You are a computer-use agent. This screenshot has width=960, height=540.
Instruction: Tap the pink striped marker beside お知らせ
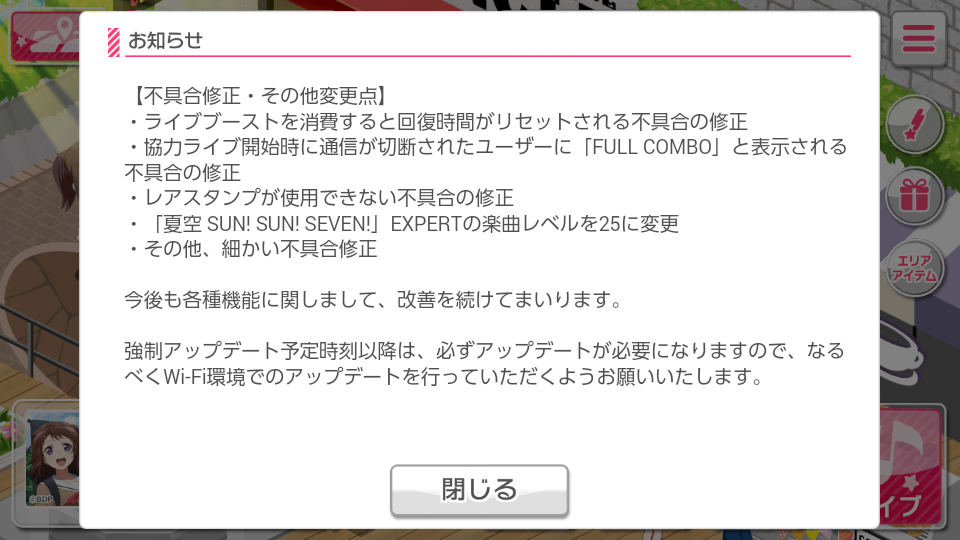pyautogui.click(x=114, y=42)
